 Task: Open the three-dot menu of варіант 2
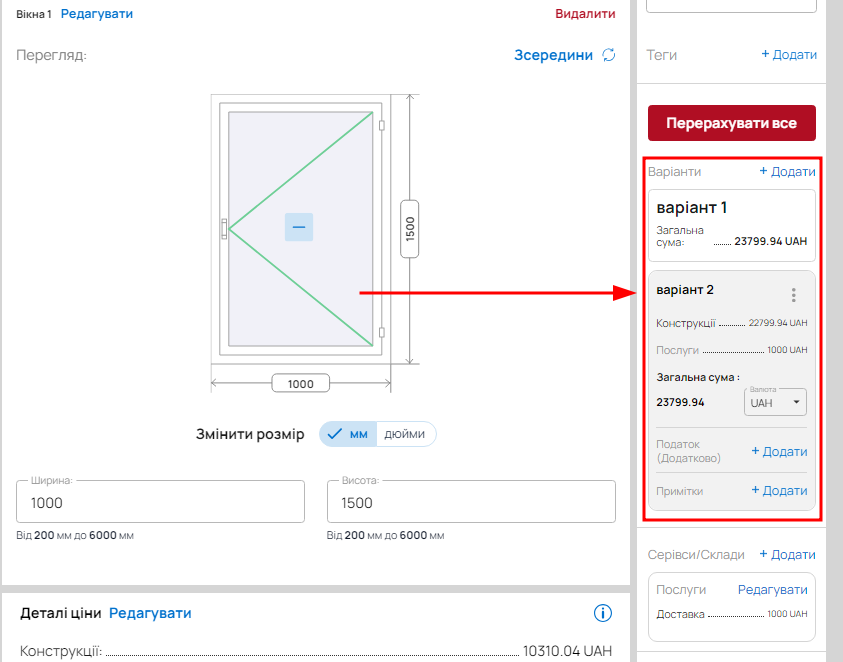[x=794, y=295]
